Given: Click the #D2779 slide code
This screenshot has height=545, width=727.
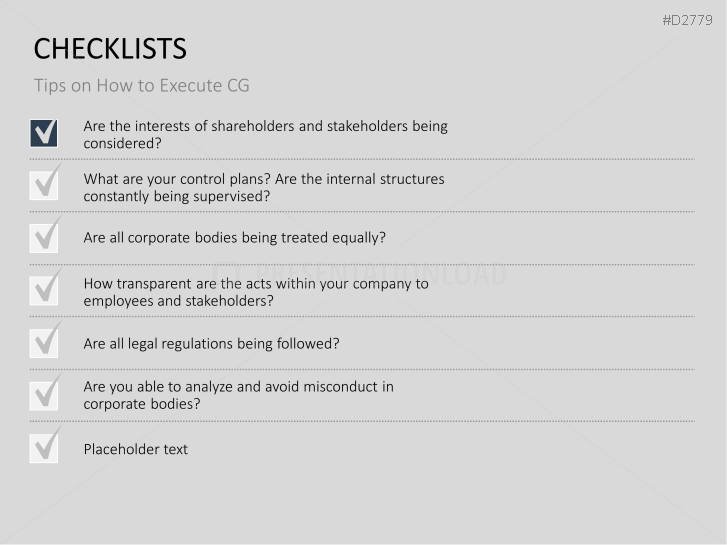Looking at the screenshot, I should tap(687, 20).
